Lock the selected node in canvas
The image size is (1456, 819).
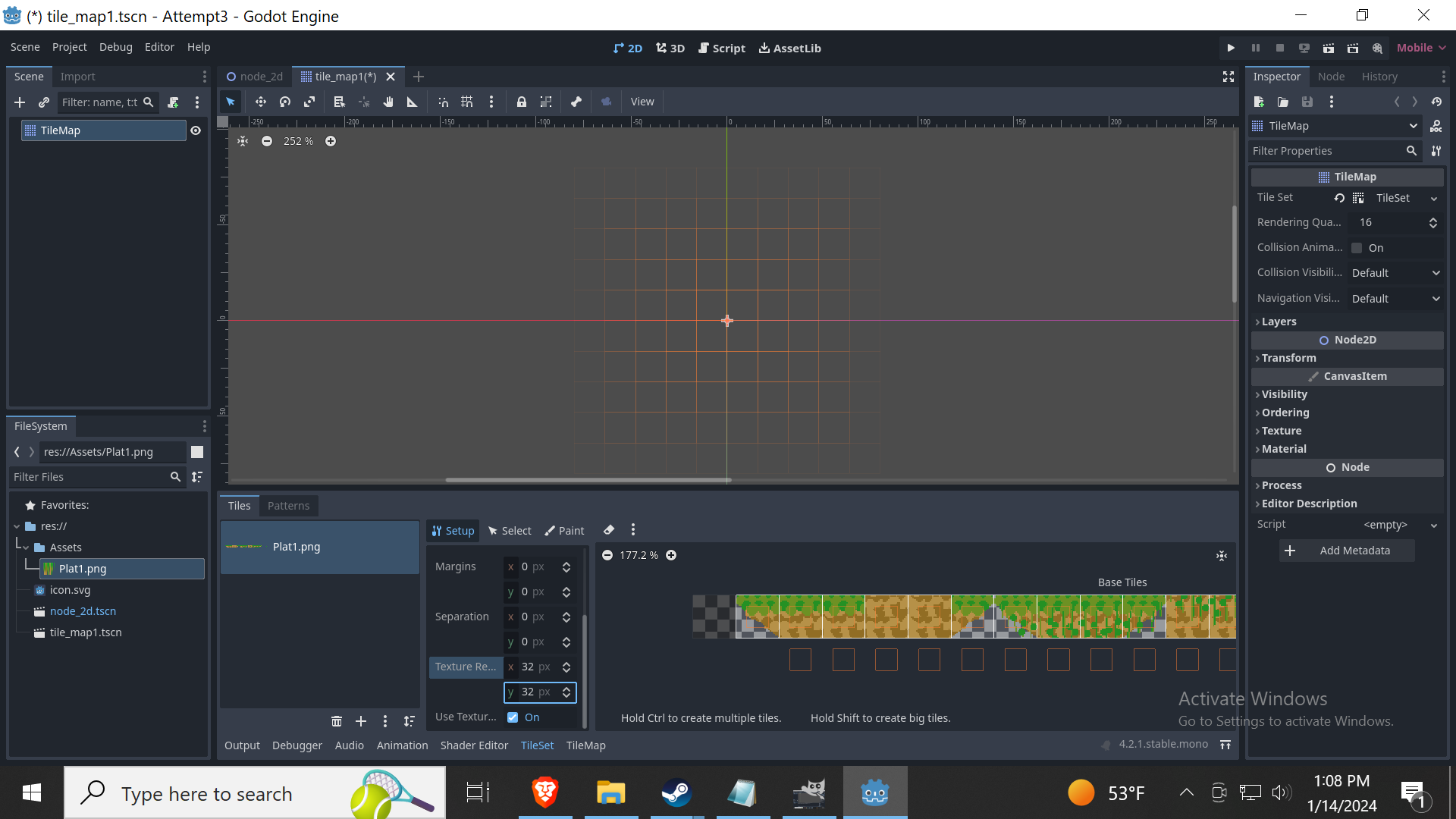(x=522, y=102)
